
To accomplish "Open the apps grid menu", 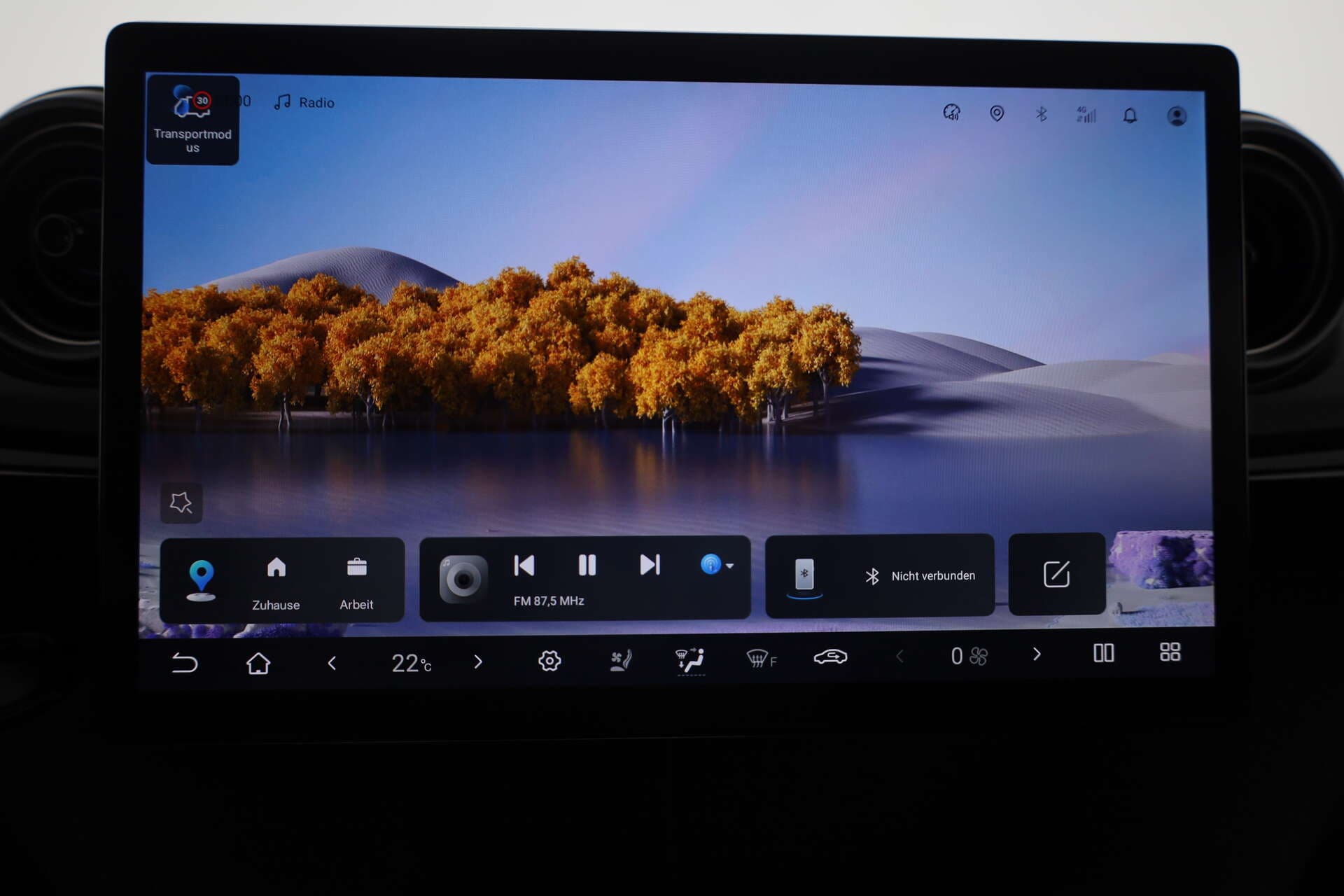I will tap(1170, 652).
